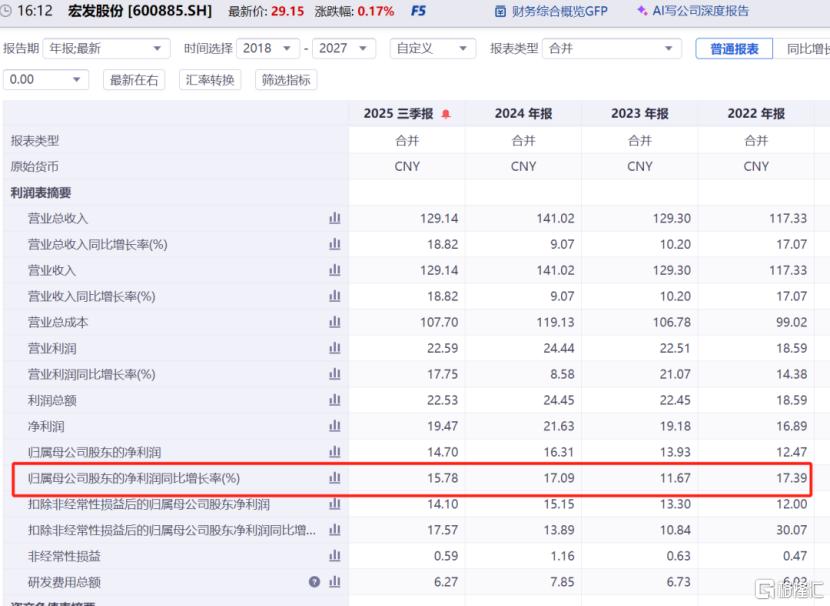Click the latest price 29.15
This screenshot has width=830, height=606.
(x=287, y=11)
